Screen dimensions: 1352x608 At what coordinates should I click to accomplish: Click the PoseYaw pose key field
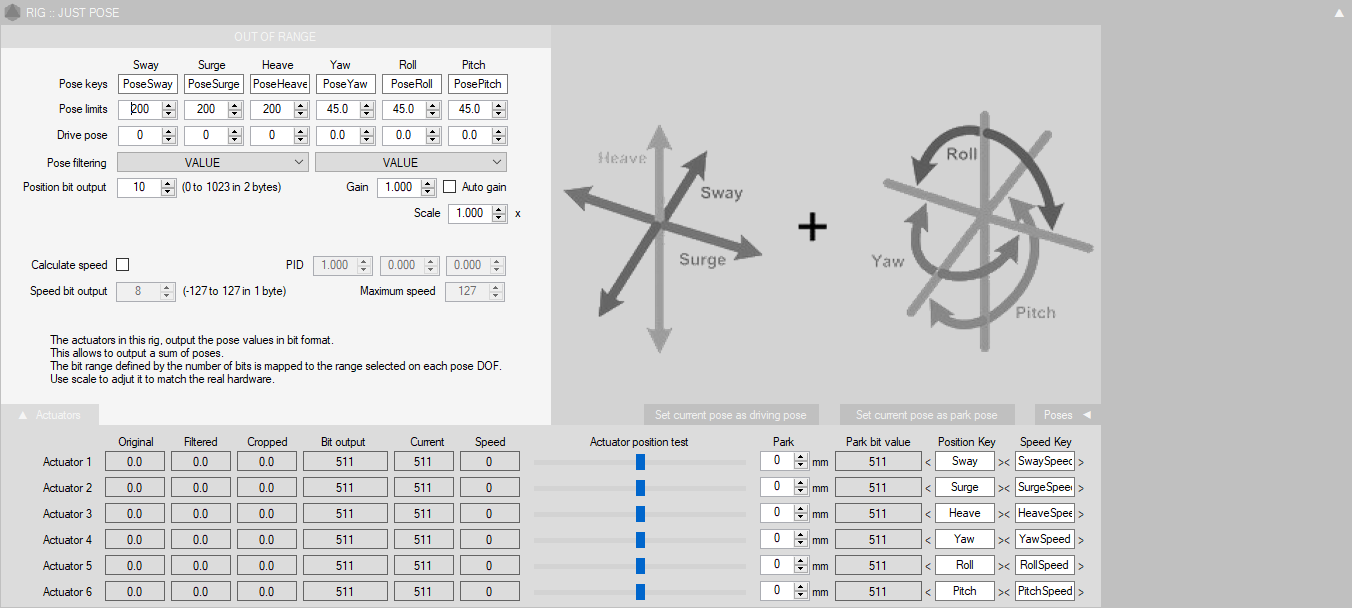345,84
